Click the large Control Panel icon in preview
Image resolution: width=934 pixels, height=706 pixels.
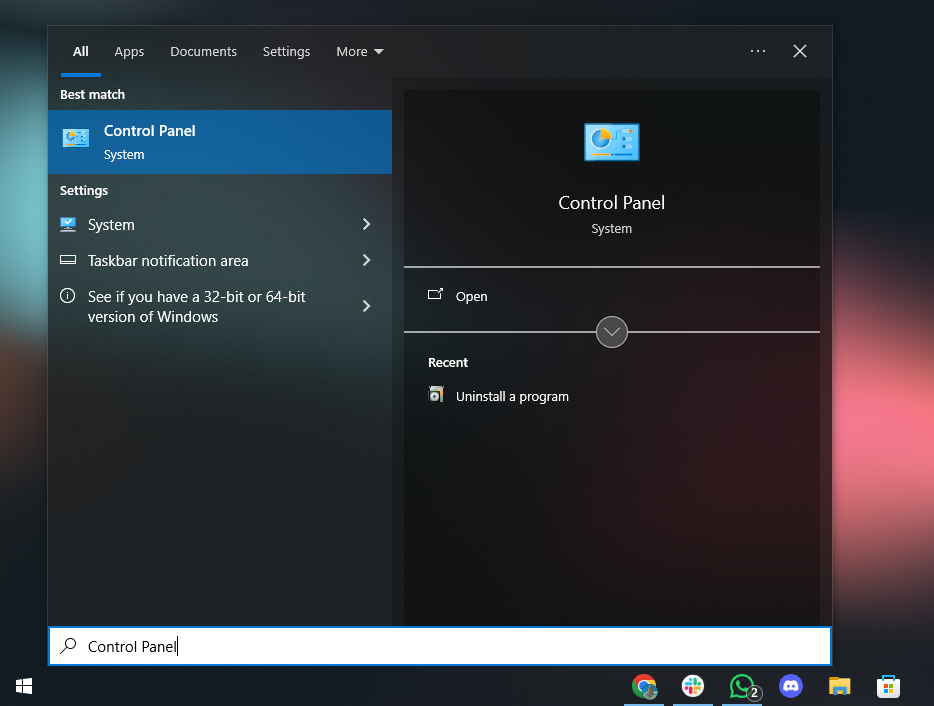coord(611,143)
